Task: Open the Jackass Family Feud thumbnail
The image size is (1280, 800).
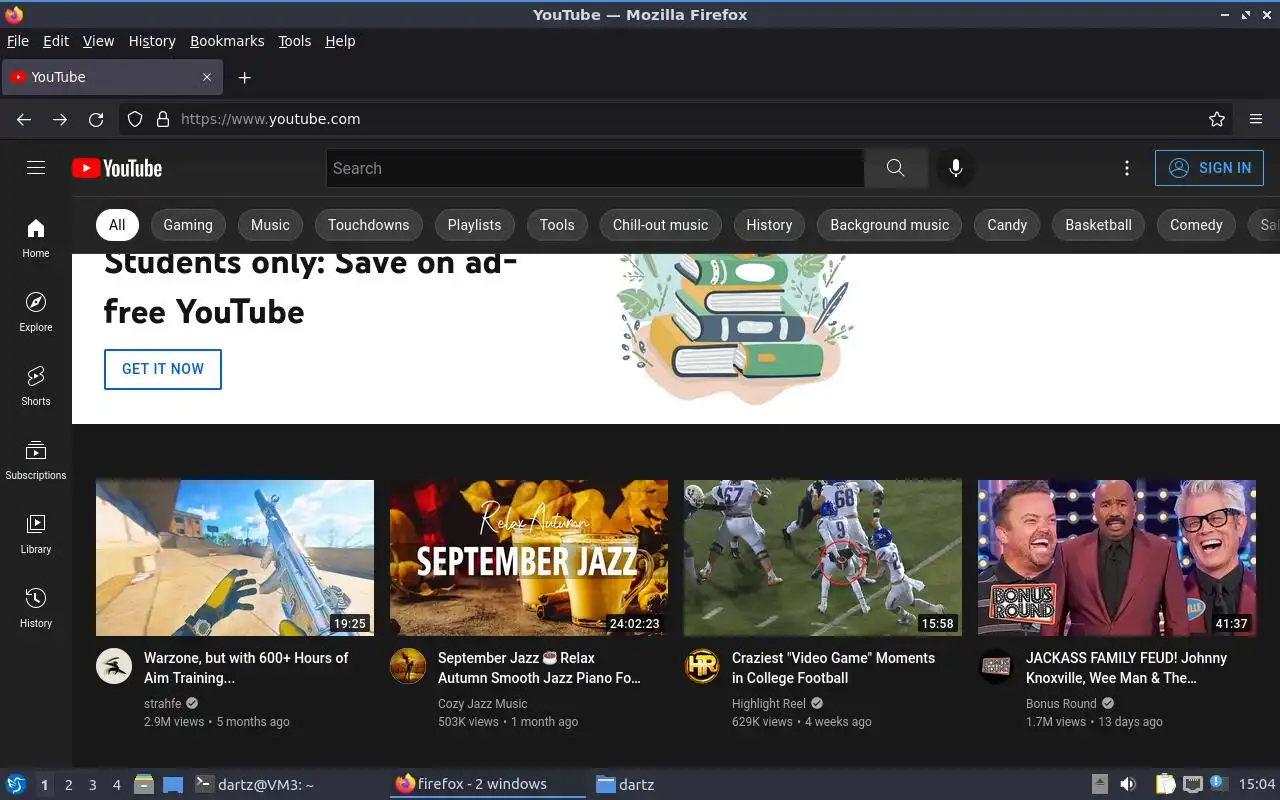Action: click(1117, 558)
